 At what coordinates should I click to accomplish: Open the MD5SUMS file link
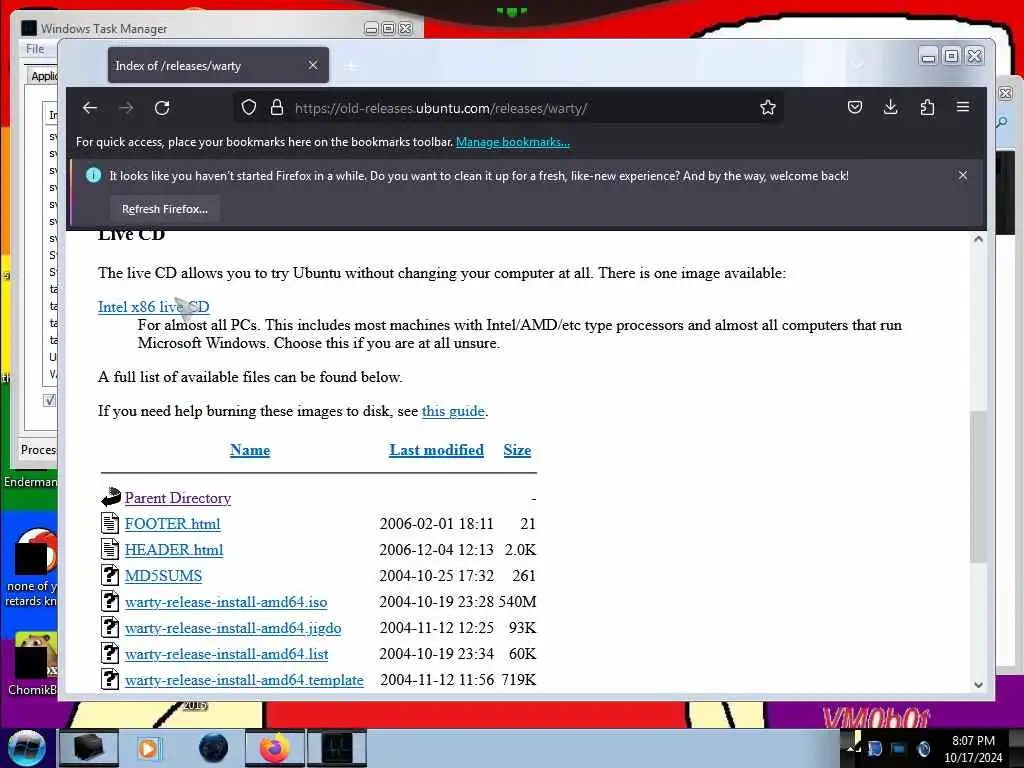[x=163, y=576]
